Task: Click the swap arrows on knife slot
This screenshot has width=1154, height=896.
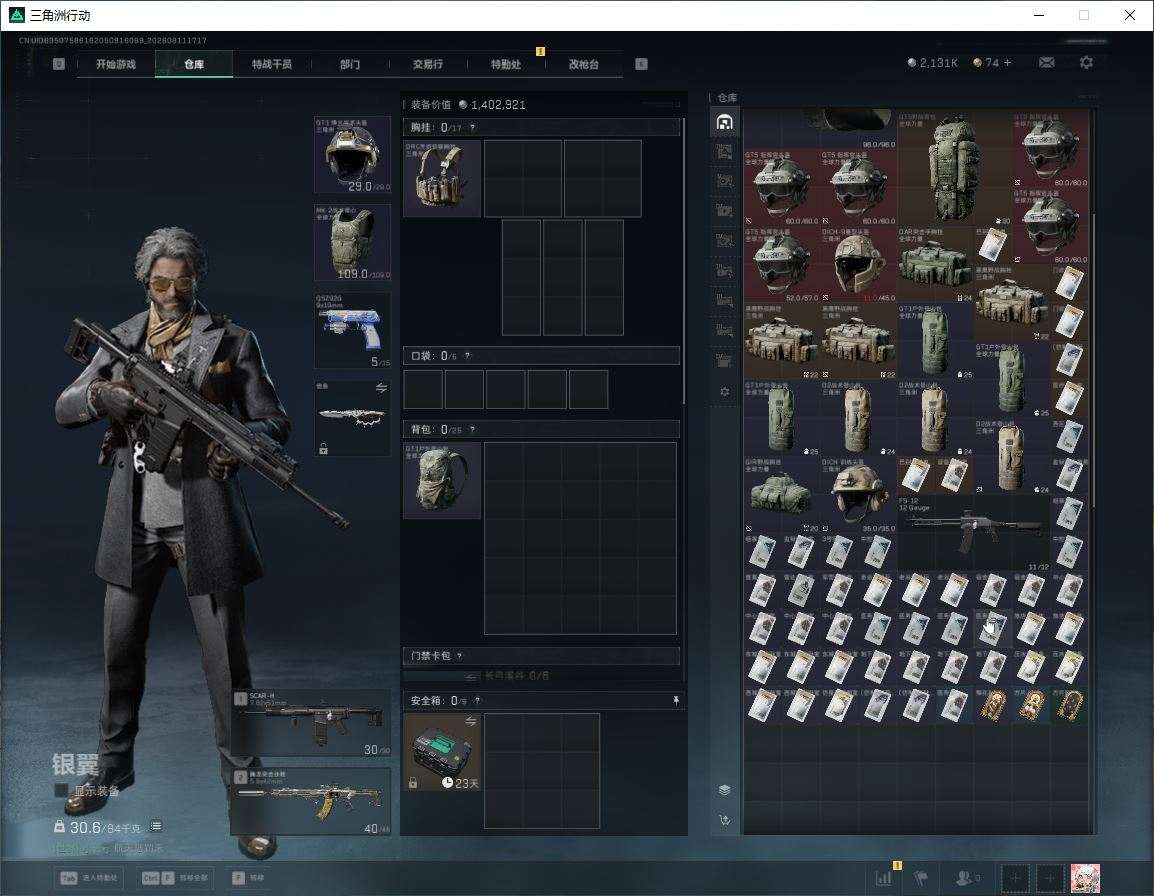Action: click(x=381, y=388)
